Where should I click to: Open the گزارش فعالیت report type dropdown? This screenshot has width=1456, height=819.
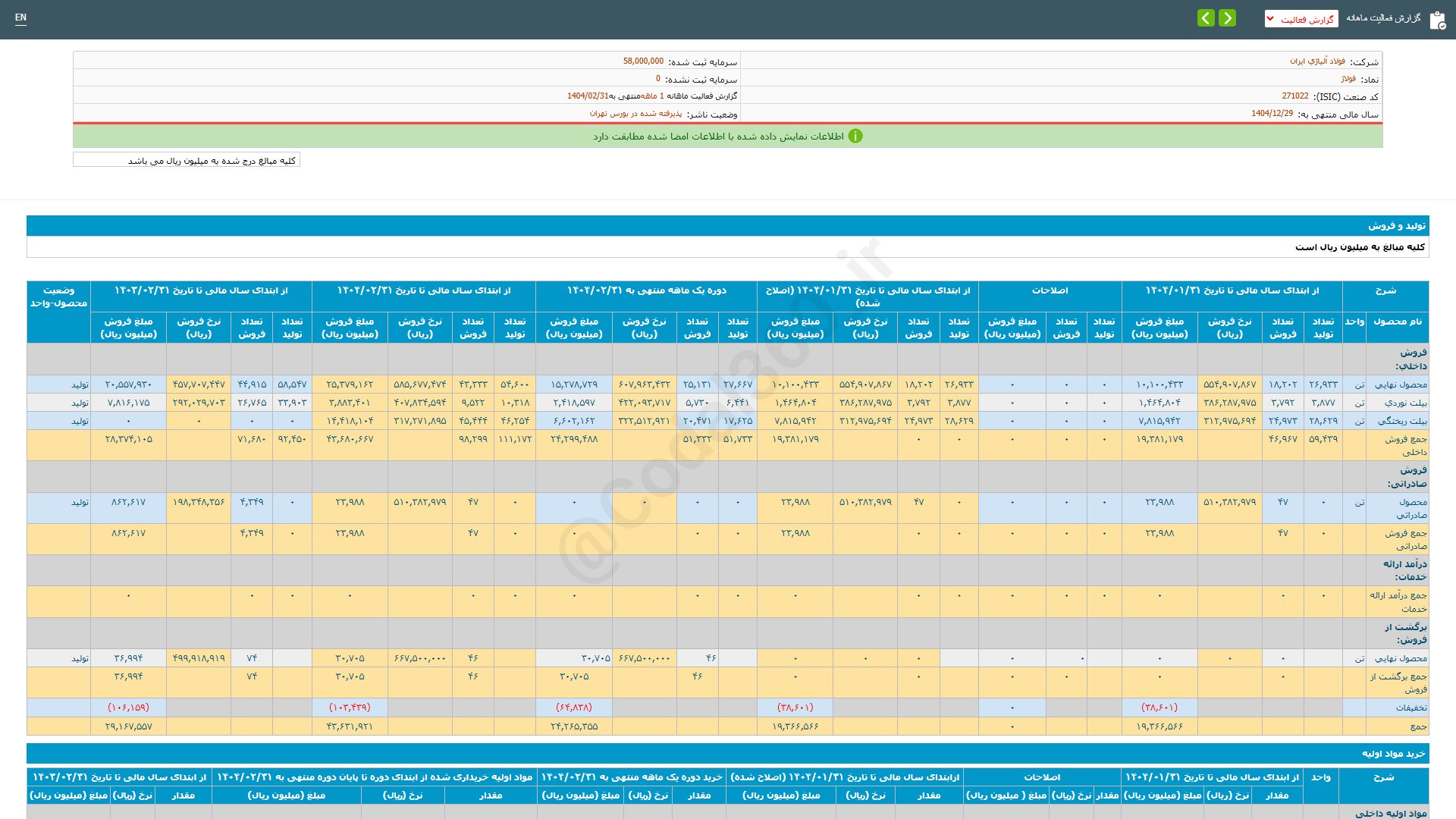coord(1301,20)
